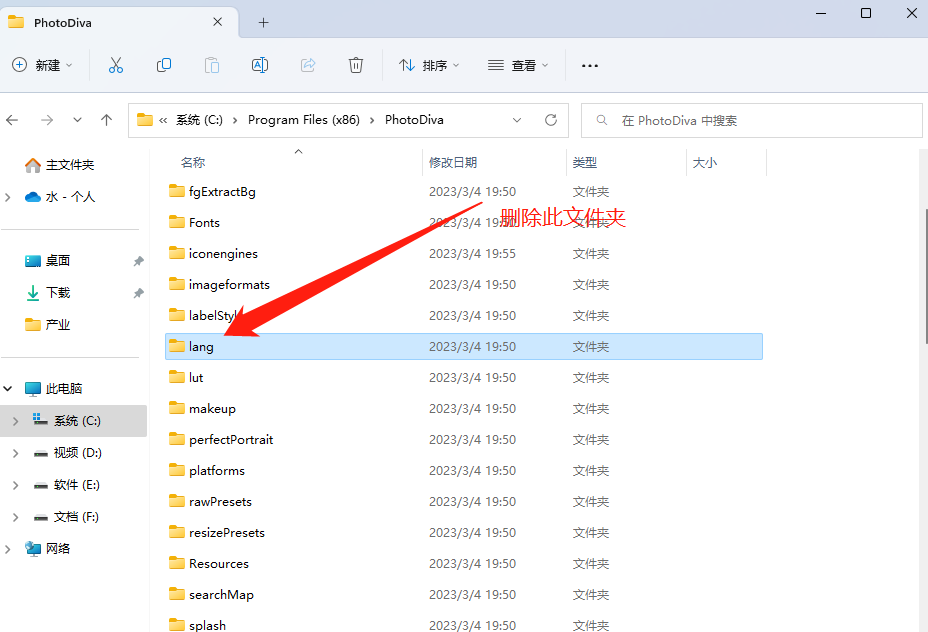Sort by 类型 column header
928x632 pixels.
585,163
